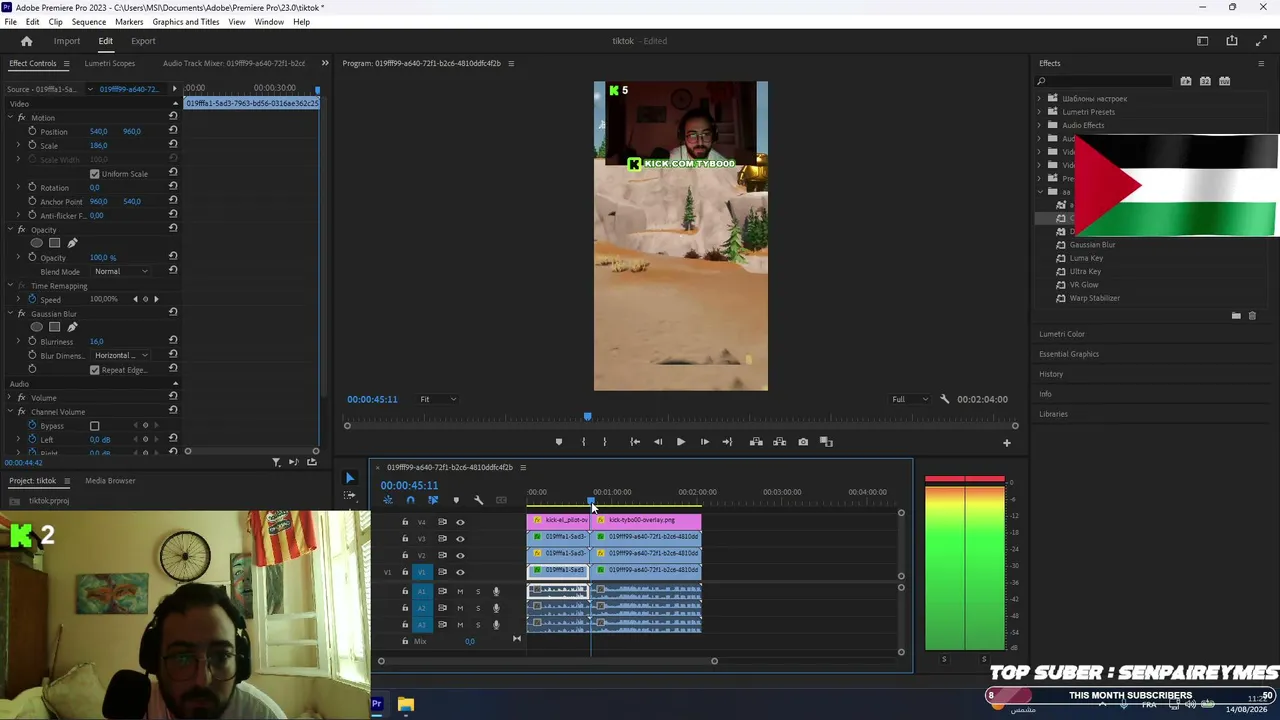Open the Blur Dimensions dropdown
The image size is (1280, 720).
pyautogui.click(x=122, y=356)
